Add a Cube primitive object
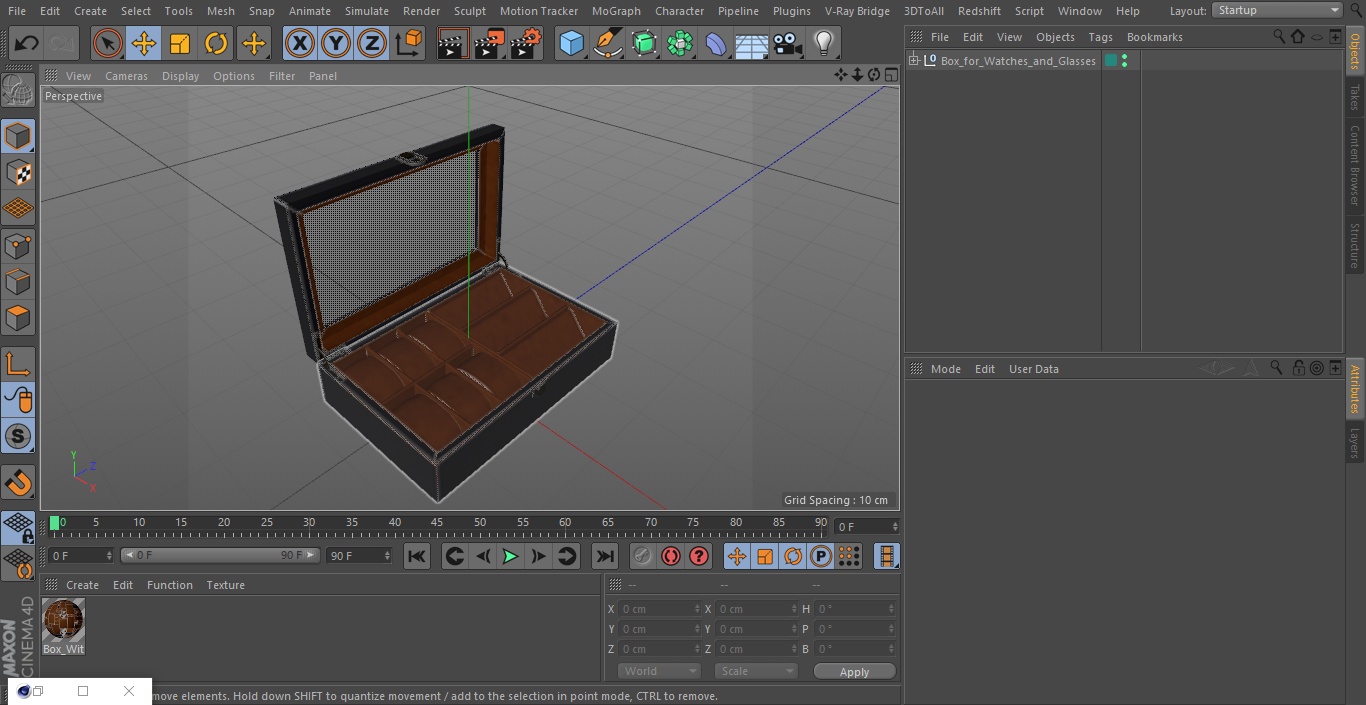This screenshot has width=1366, height=705. pos(571,44)
